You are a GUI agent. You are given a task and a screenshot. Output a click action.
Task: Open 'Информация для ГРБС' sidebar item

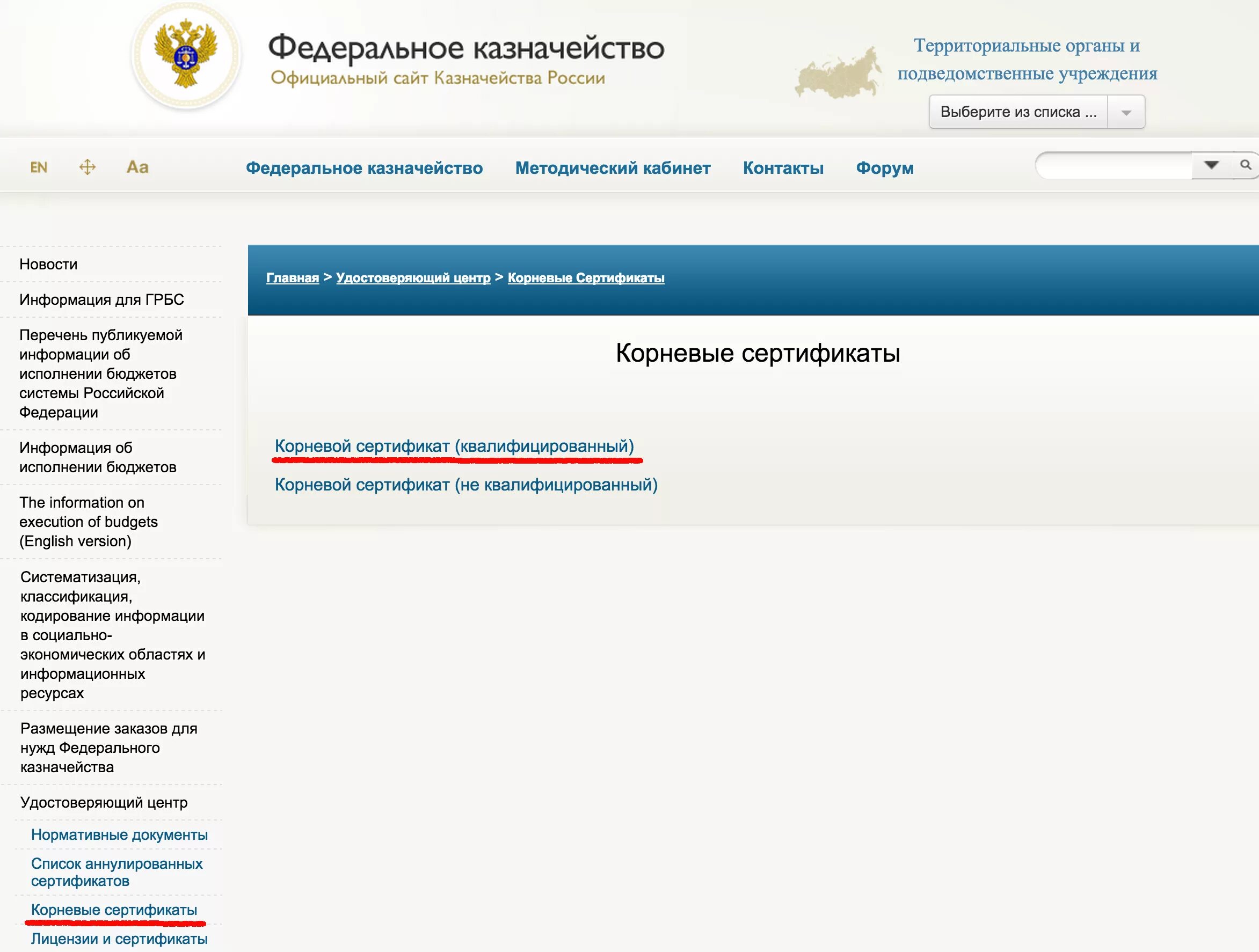(x=102, y=299)
